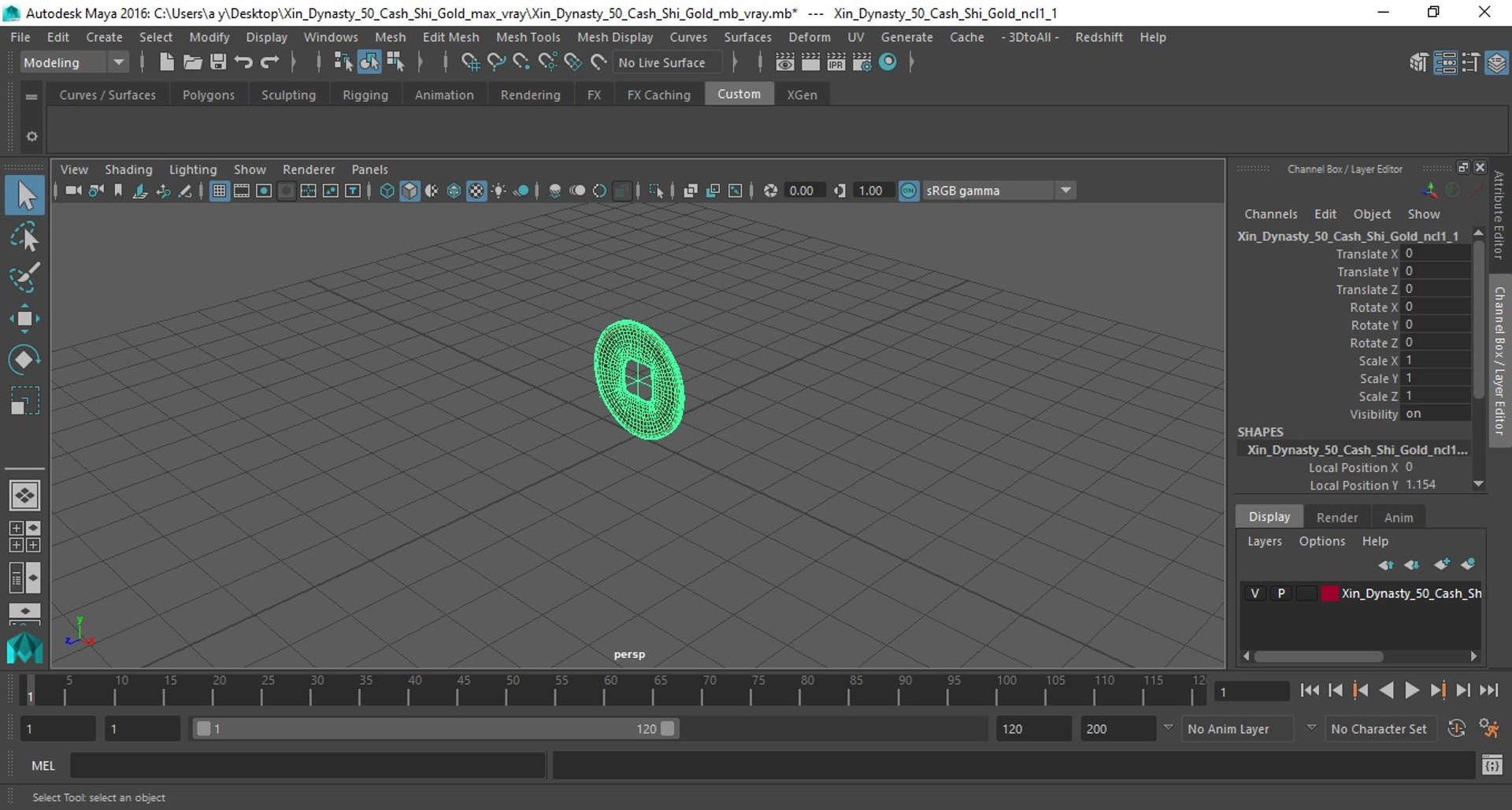Toggle textured display in viewport

coord(476,191)
